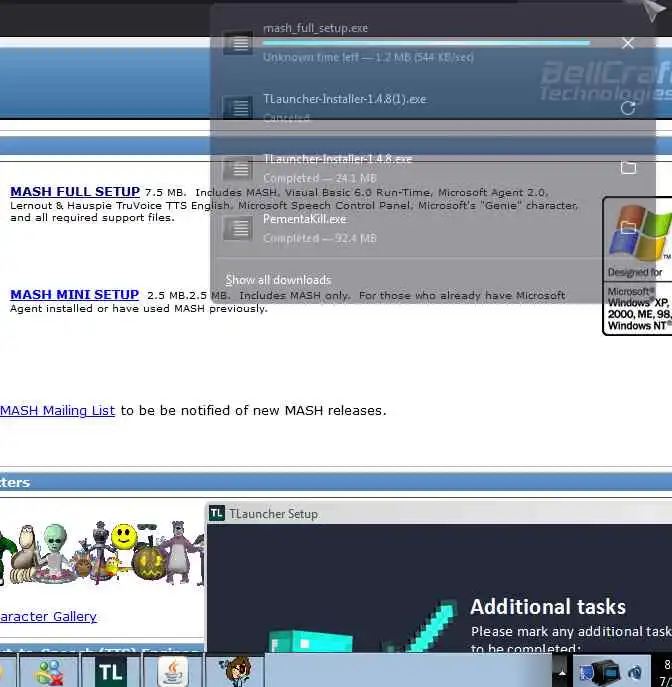
Task: Click the volume speaker tray icon
Action: (635, 672)
